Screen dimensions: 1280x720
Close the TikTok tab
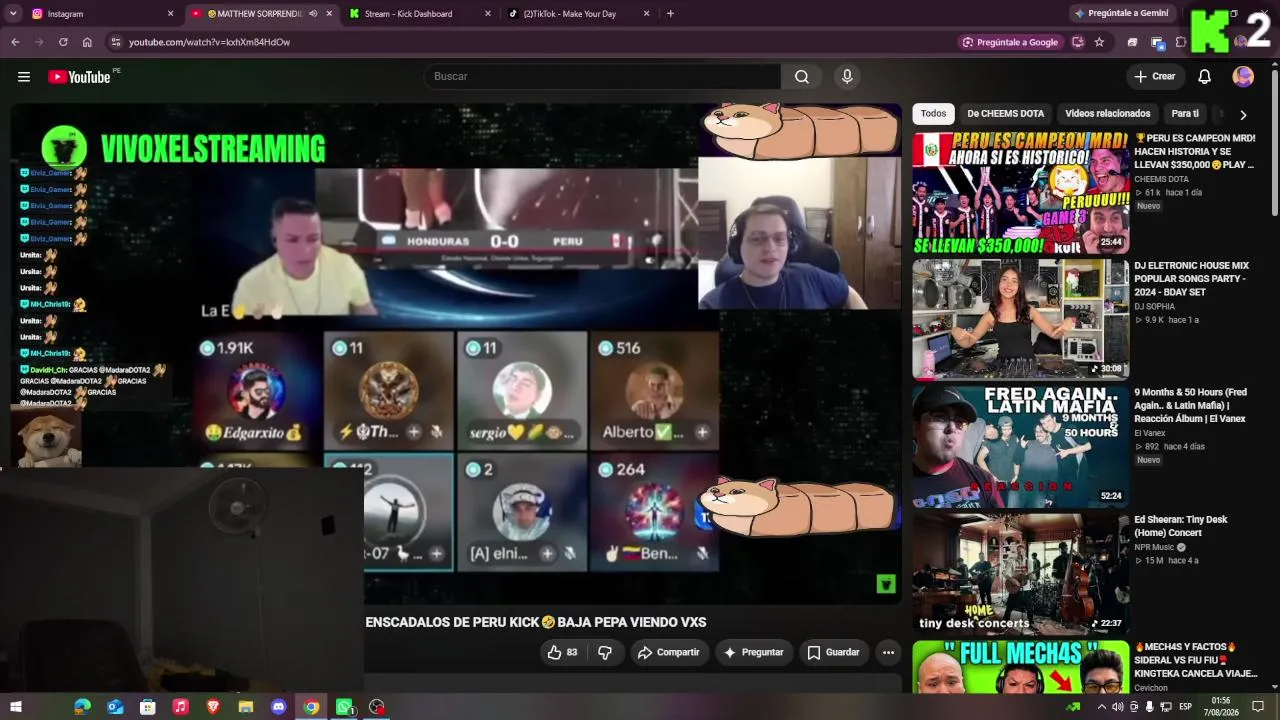tap(646, 14)
